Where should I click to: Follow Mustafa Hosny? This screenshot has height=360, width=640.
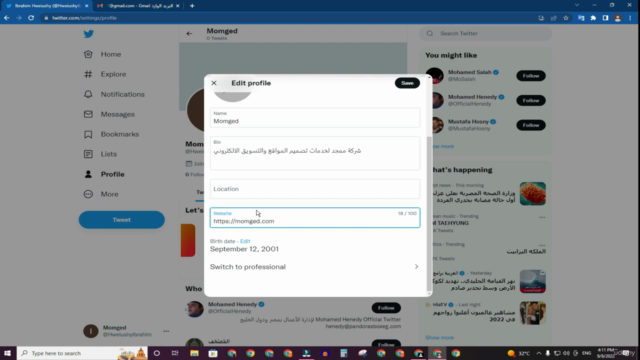pos(531,125)
